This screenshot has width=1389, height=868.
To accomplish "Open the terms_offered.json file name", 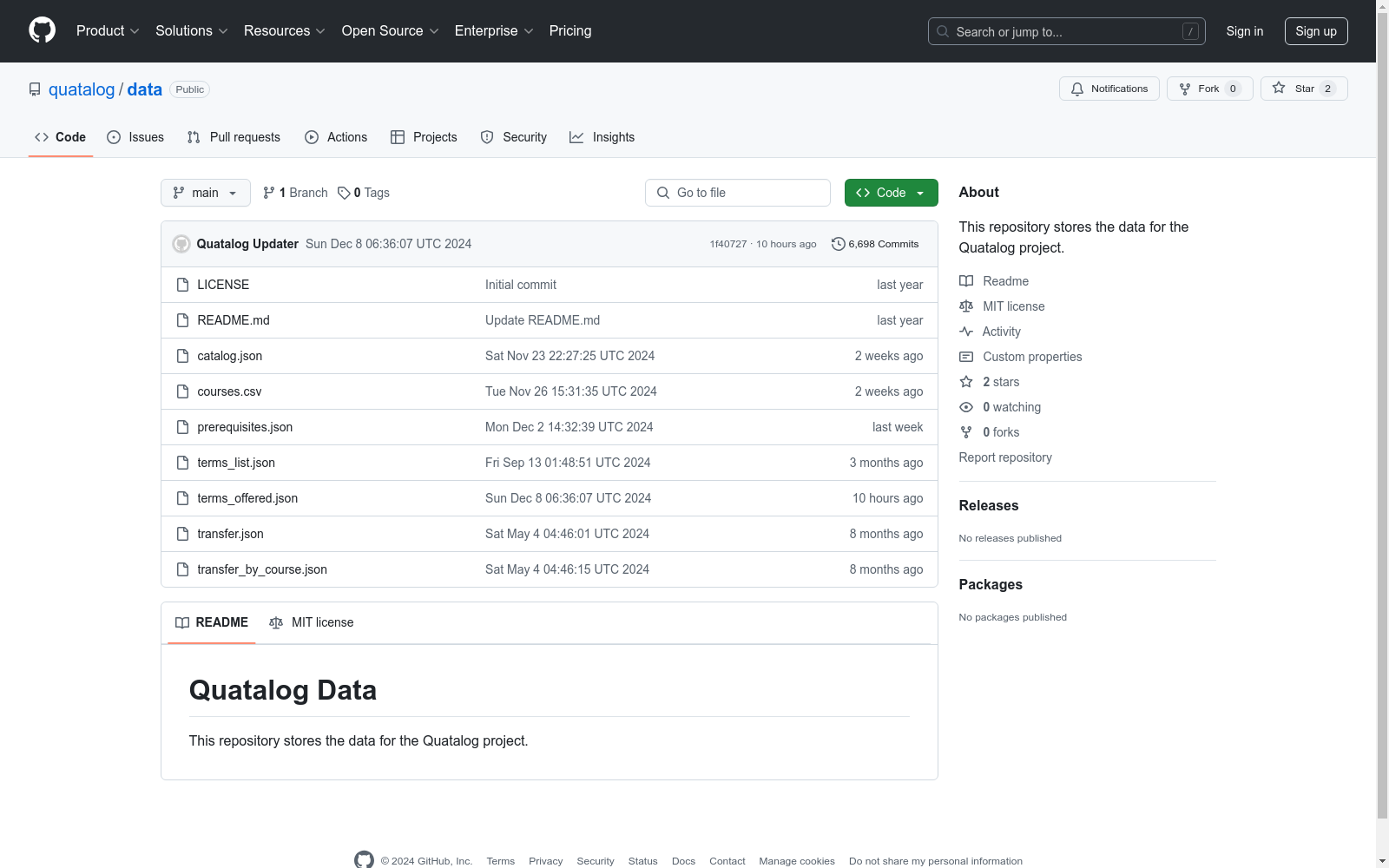I will [247, 498].
